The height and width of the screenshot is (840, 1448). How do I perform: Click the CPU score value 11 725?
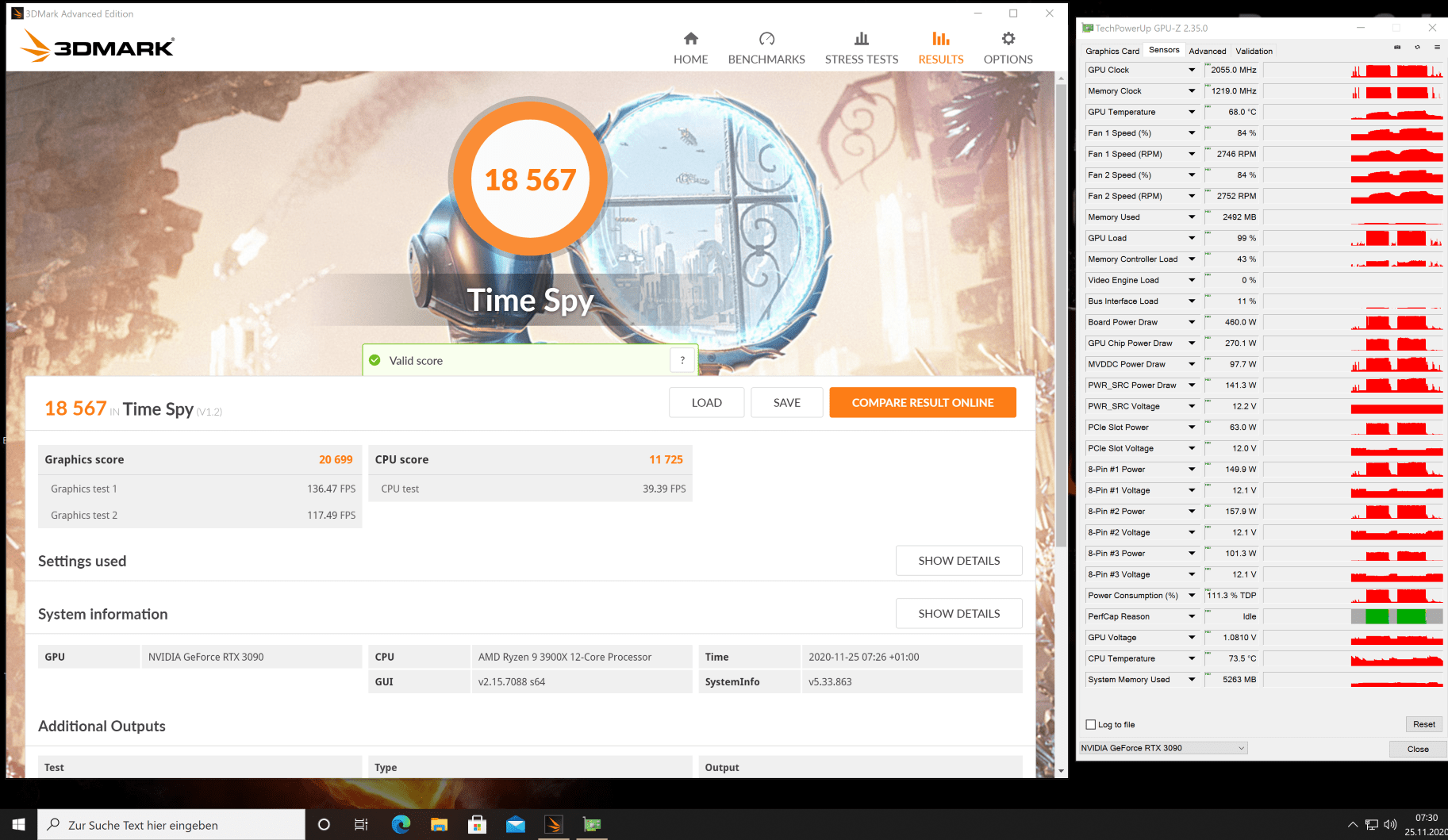pyautogui.click(x=666, y=460)
